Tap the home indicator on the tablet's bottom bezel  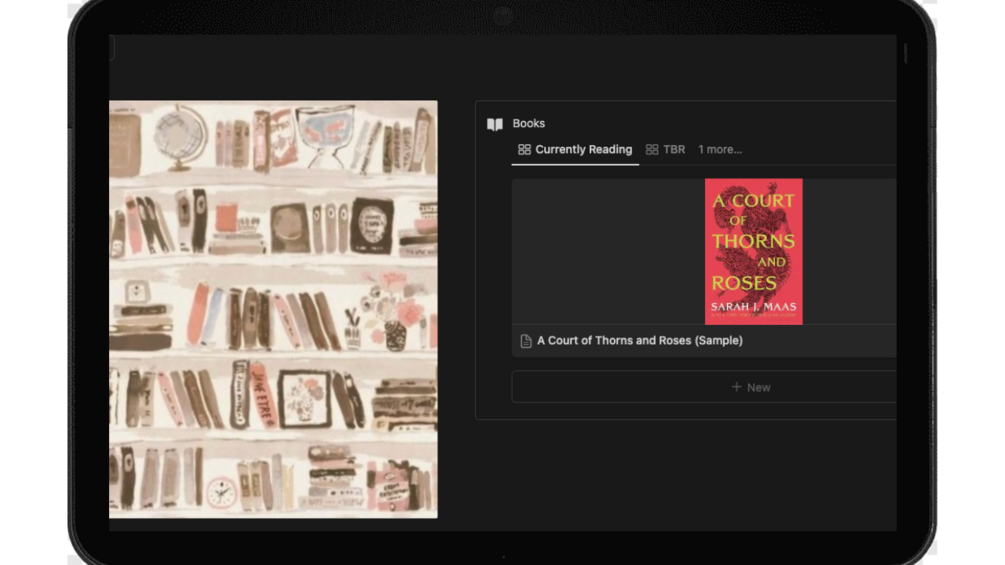point(503,557)
